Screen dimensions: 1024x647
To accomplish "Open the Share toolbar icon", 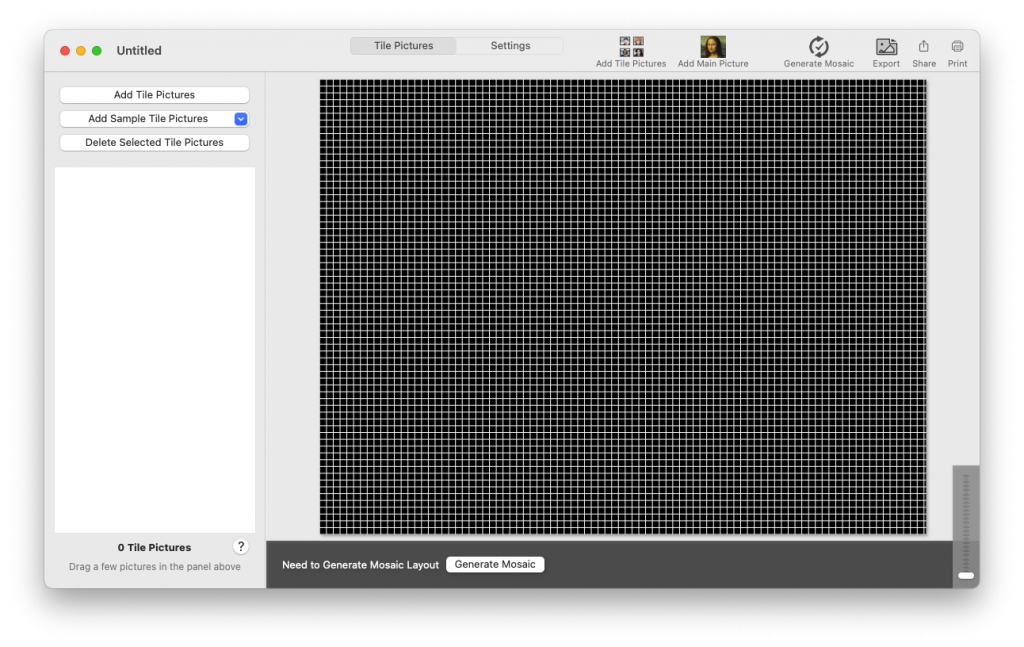I will tap(923, 46).
